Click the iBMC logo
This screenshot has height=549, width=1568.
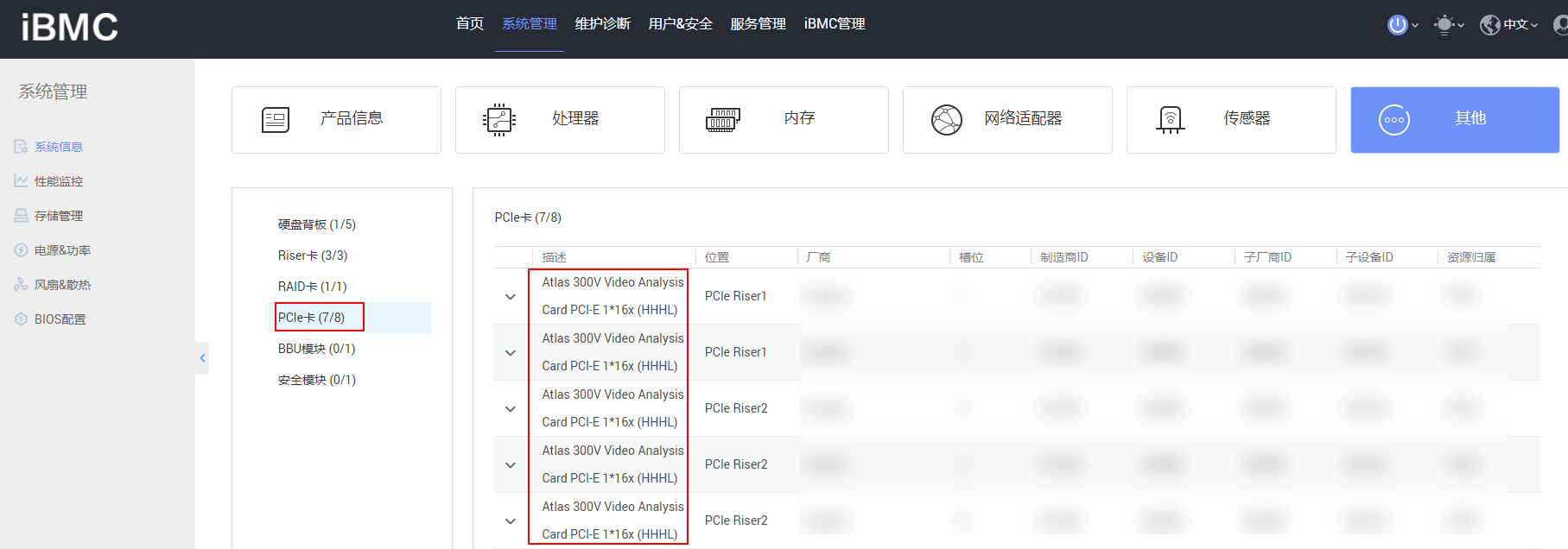pyautogui.click(x=70, y=28)
